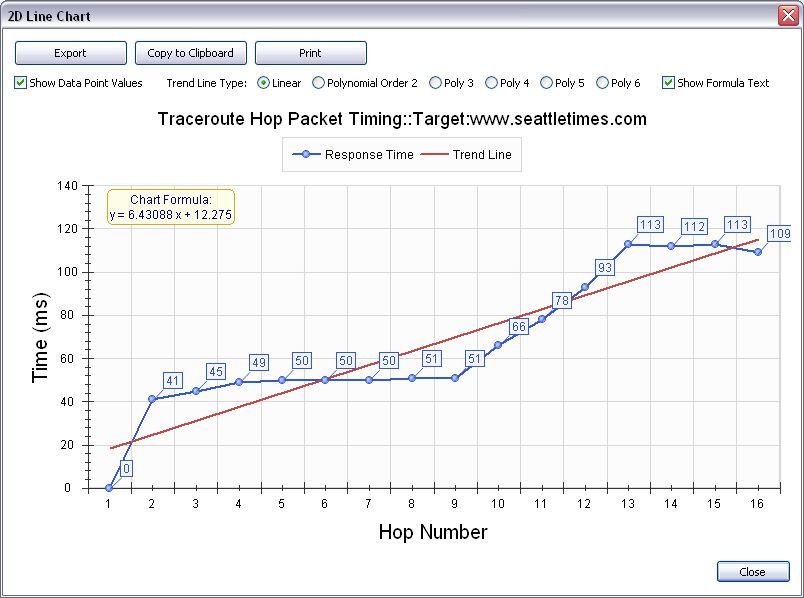804x598 pixels.
Task: Click the Time (ms) axis title
Action: point(40,338)
